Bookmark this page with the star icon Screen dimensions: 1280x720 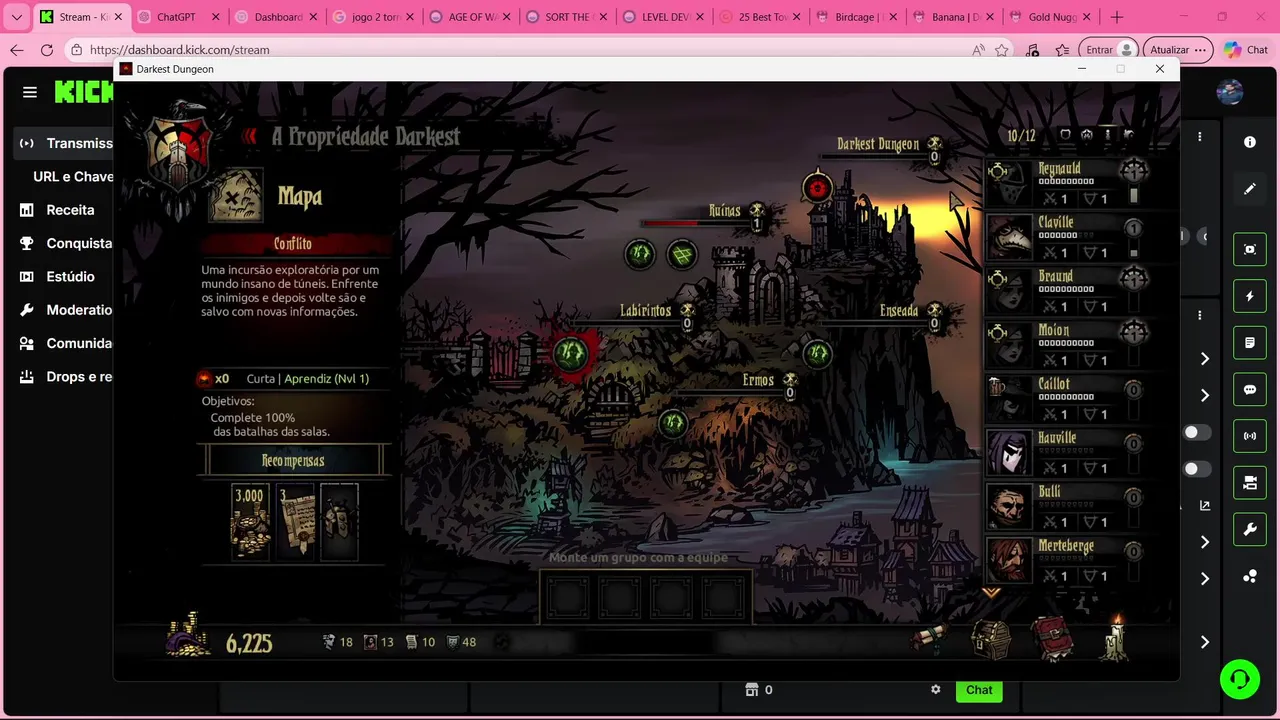[1002, 50]
